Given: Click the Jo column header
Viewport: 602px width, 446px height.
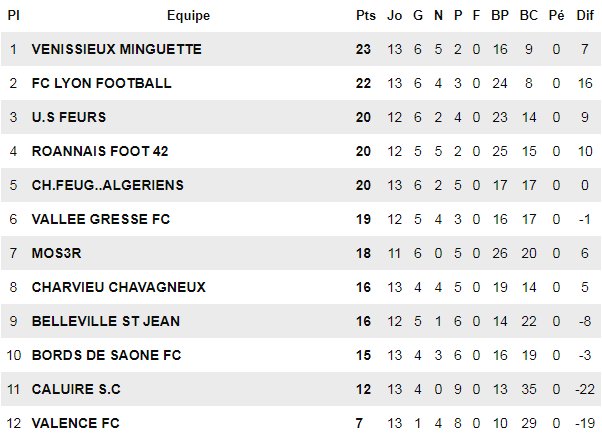Looking at the screenshot, I should pyautogui.click(x=394, y=15).
